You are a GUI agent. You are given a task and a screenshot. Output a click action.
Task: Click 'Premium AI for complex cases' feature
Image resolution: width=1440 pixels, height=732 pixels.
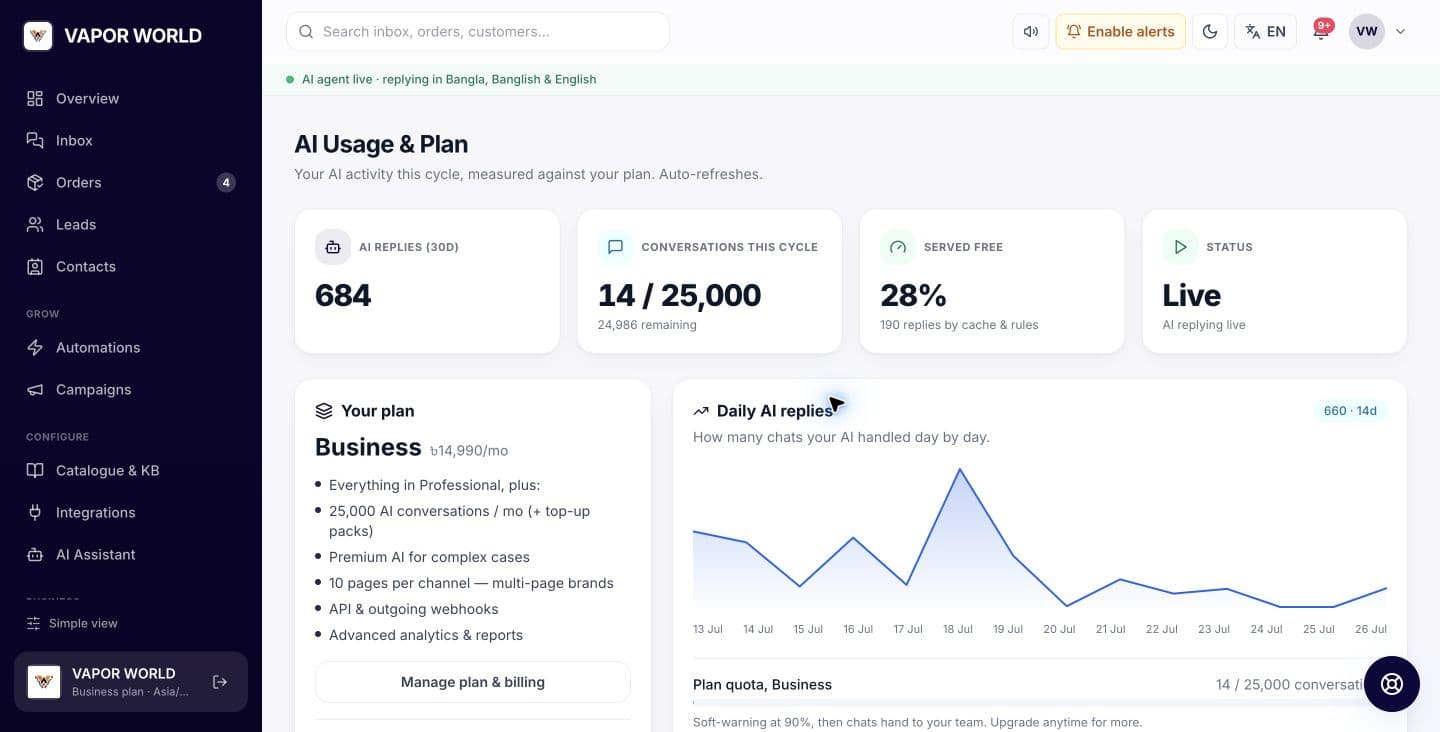point(429,557)
